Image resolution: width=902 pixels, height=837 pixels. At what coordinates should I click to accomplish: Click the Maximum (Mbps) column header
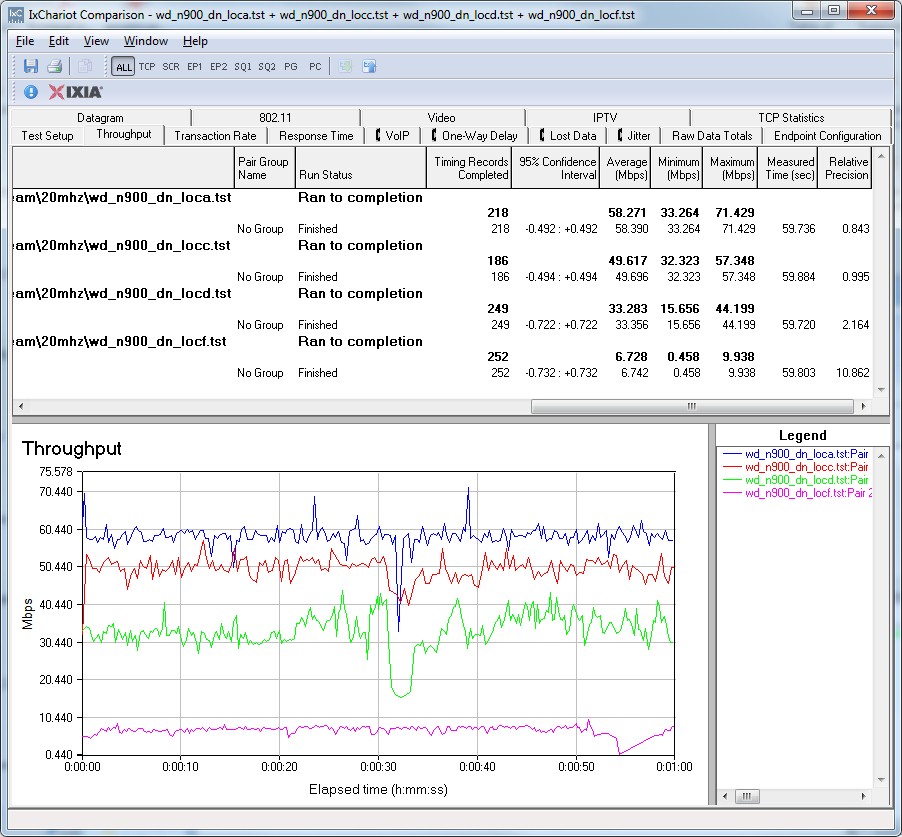coord(730,168)
